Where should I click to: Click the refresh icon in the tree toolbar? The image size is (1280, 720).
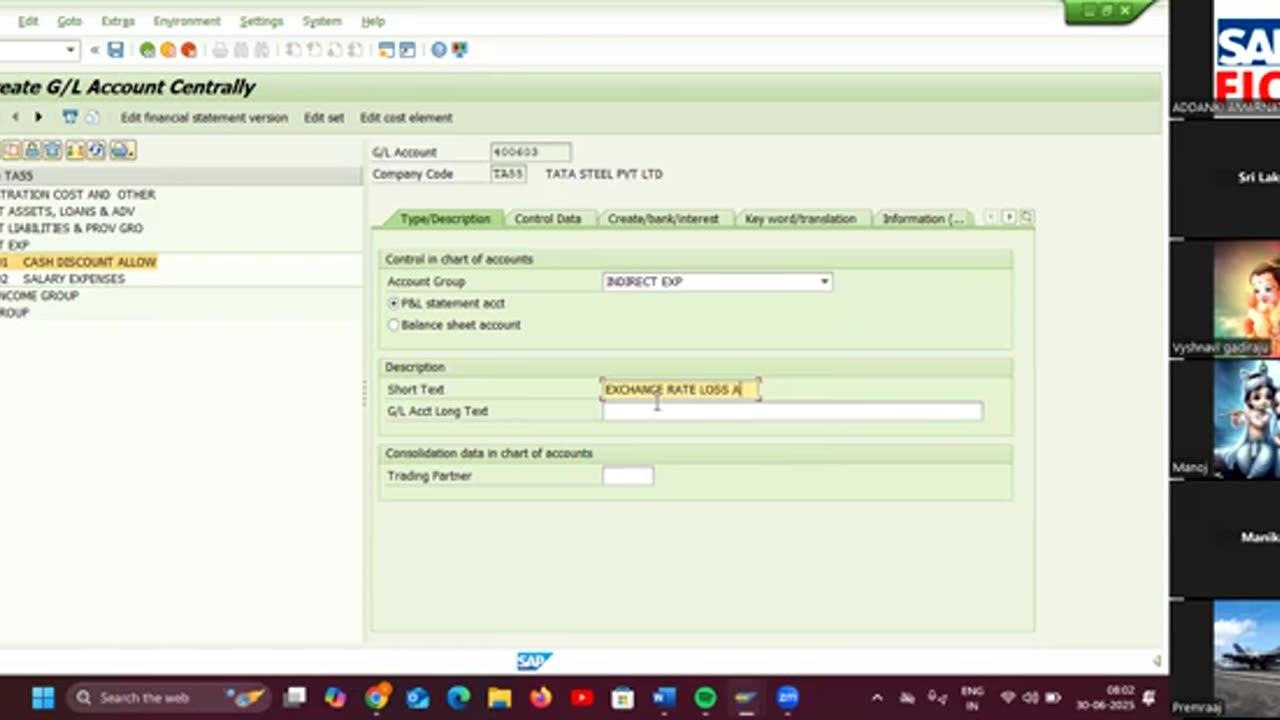pos(96,150)
